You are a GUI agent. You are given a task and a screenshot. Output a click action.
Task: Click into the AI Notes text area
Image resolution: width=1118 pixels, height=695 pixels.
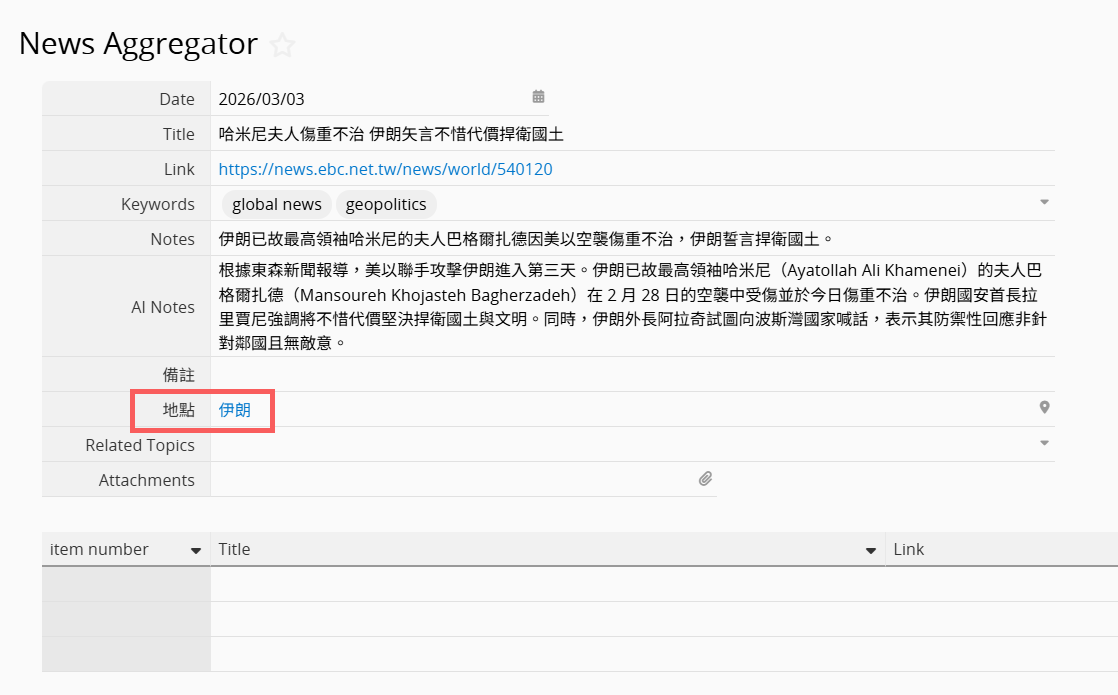point(630,306)
